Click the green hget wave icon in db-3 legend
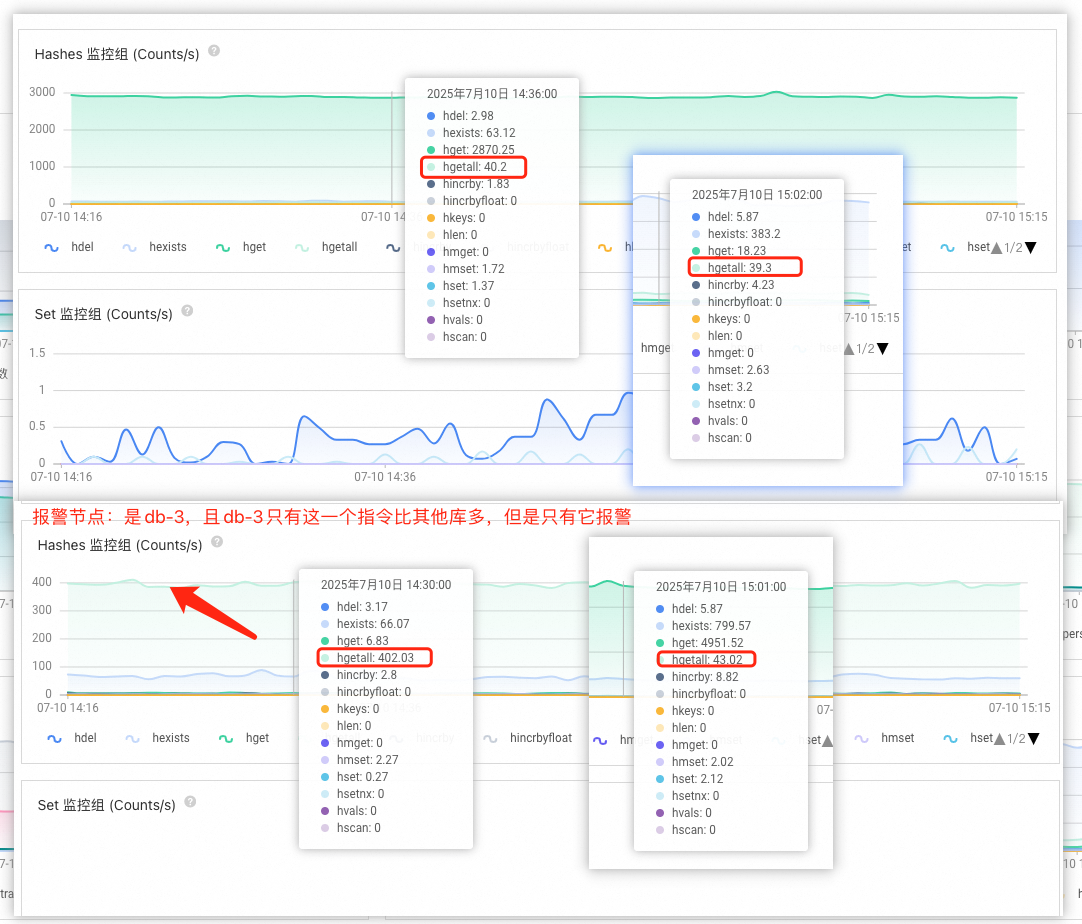 pos(226,739)
